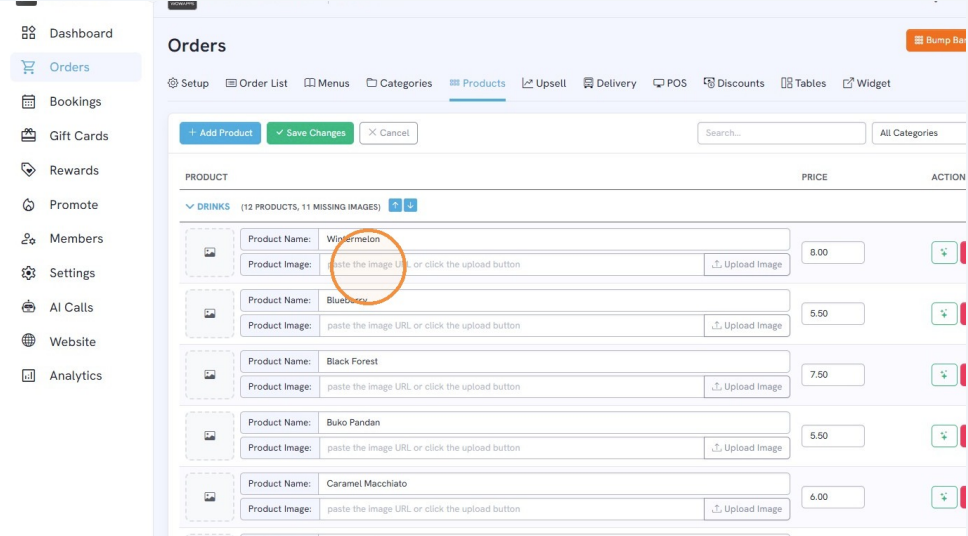968x536 pixels.
Task: Click the Add Product button
Action: [220, 133]
